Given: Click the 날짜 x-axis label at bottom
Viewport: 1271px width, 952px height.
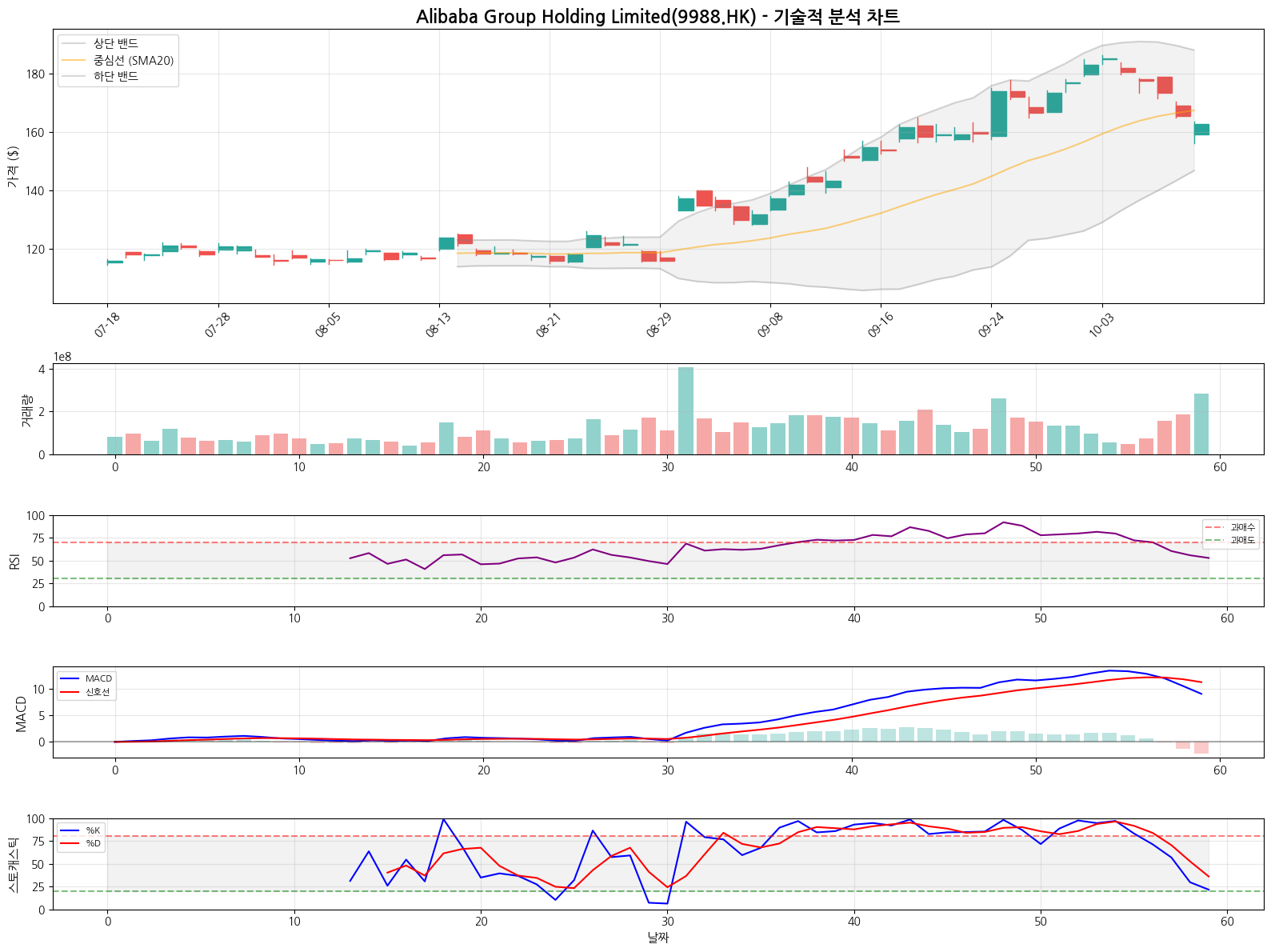Looking at the screenshot, I should [657, 938].
